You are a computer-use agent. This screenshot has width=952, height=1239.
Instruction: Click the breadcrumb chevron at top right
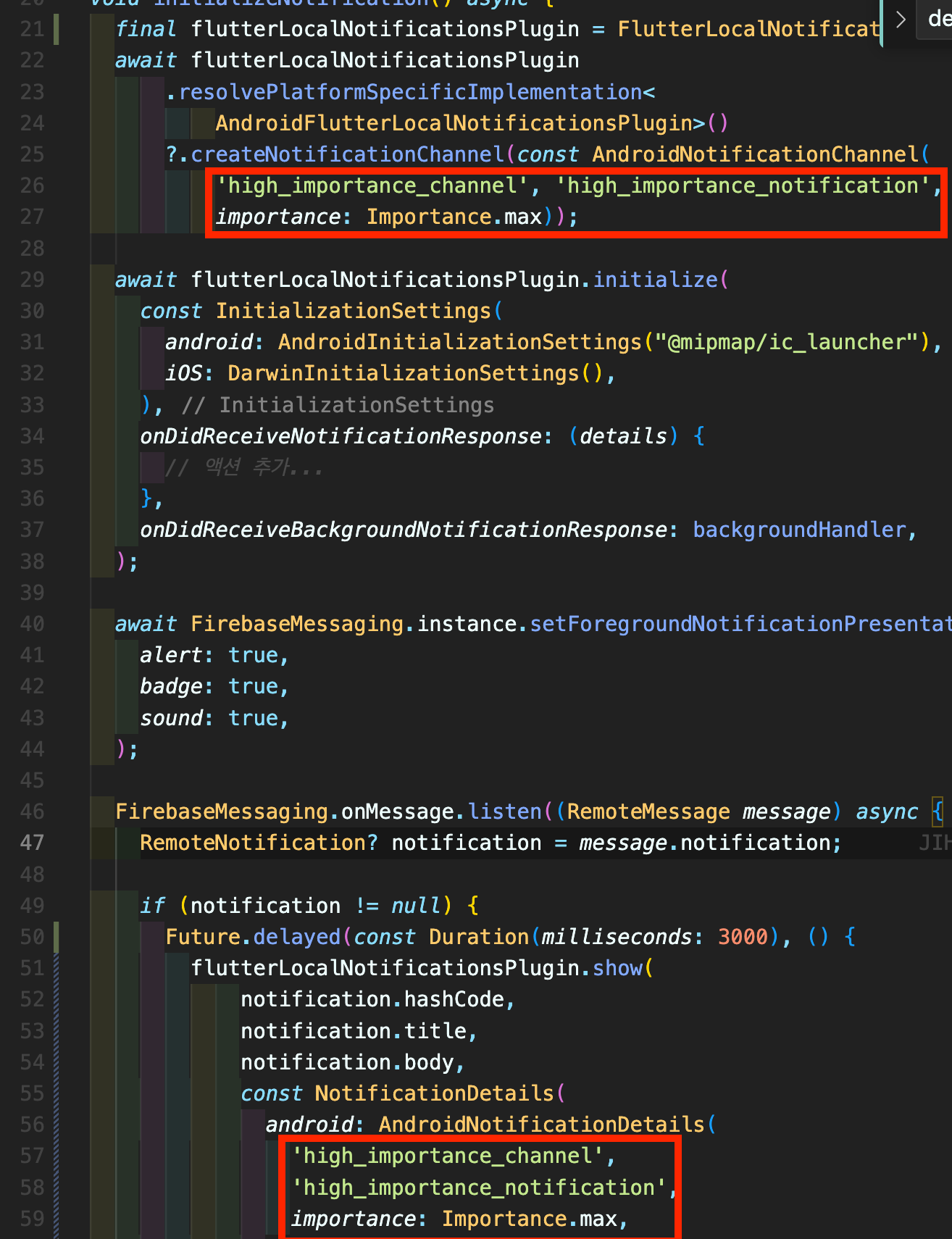[901, 20]
